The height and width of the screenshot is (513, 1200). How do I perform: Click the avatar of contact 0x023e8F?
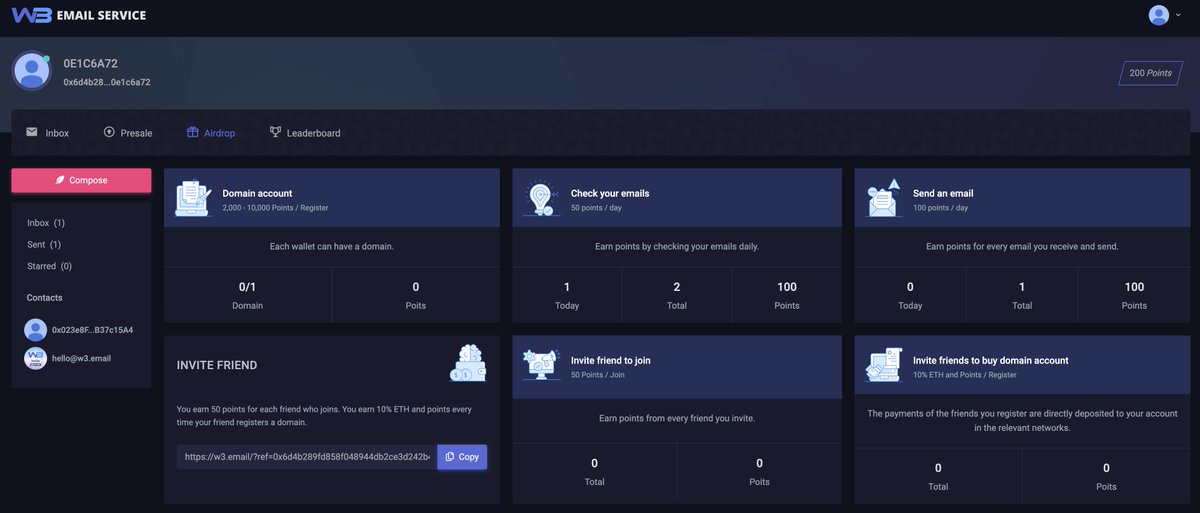coord(35,330)
